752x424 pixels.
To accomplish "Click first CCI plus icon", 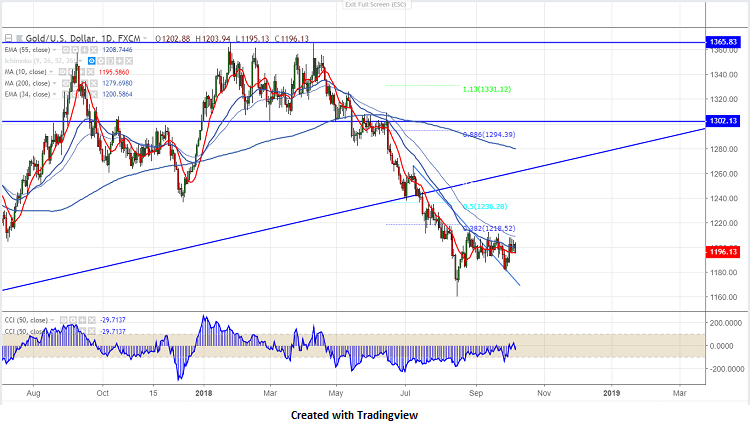I will (82, 320).
